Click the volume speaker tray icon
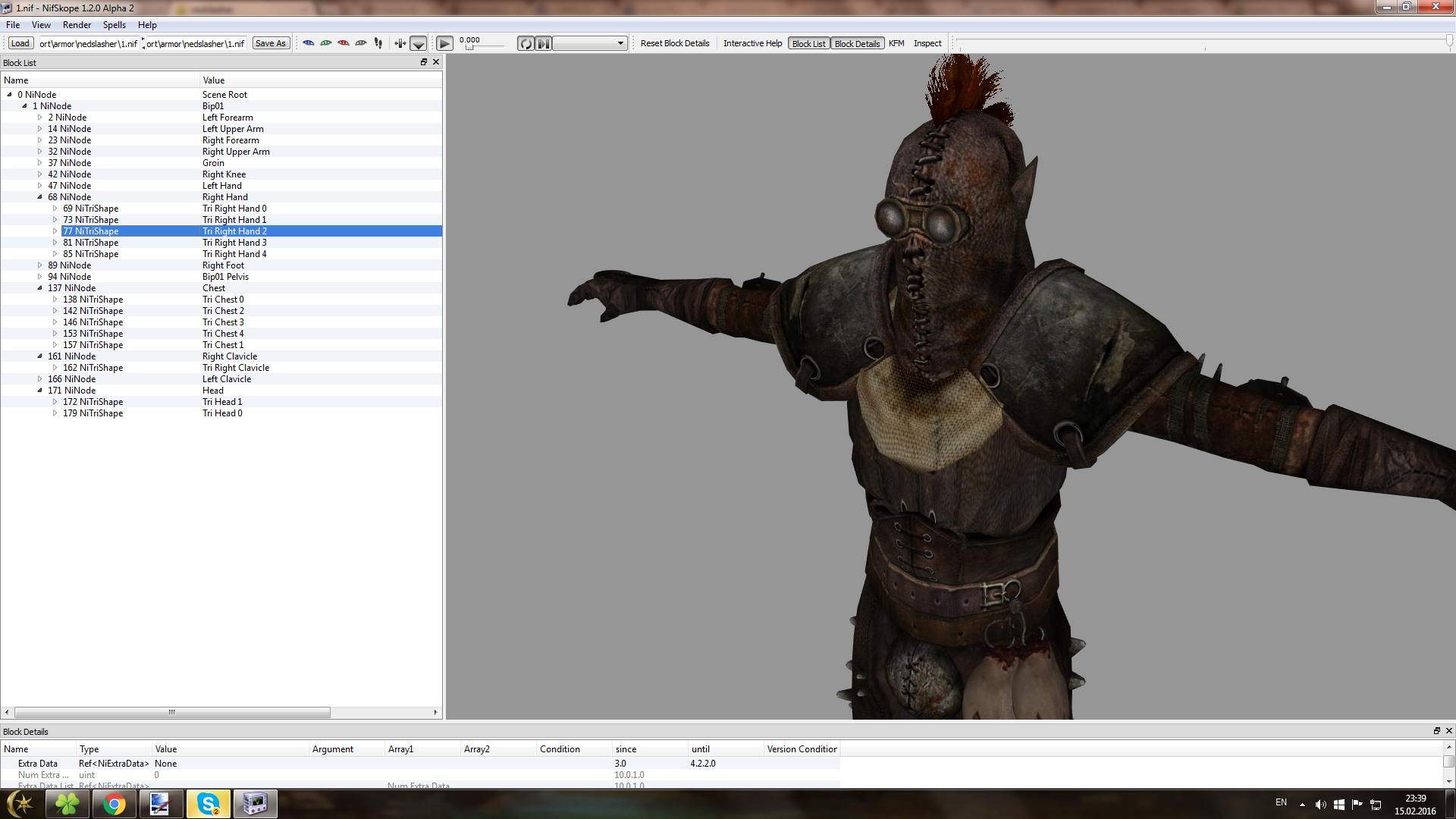 click(x=1320, y=805)
